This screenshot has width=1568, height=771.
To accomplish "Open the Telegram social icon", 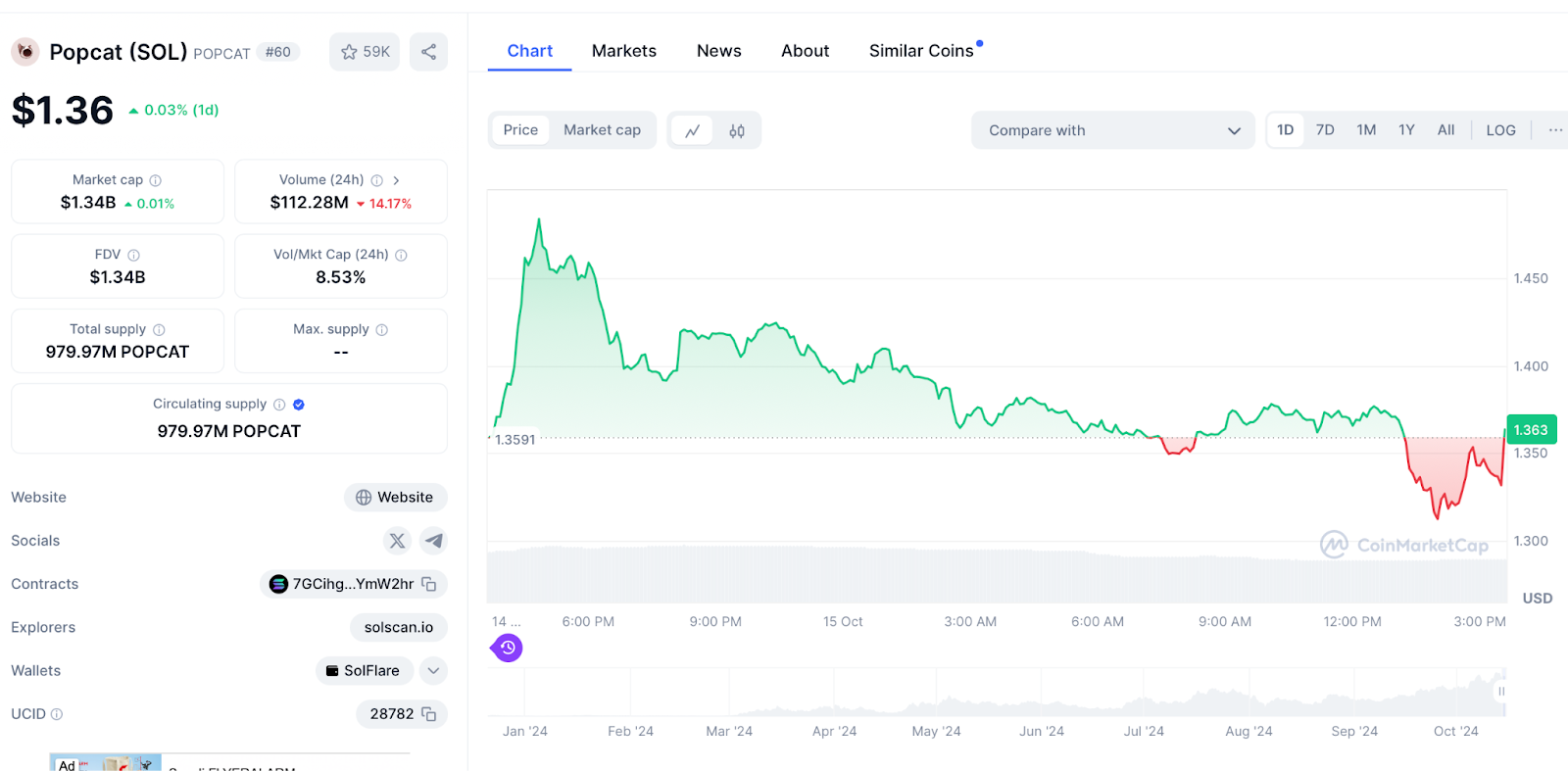I will point(433,541).
